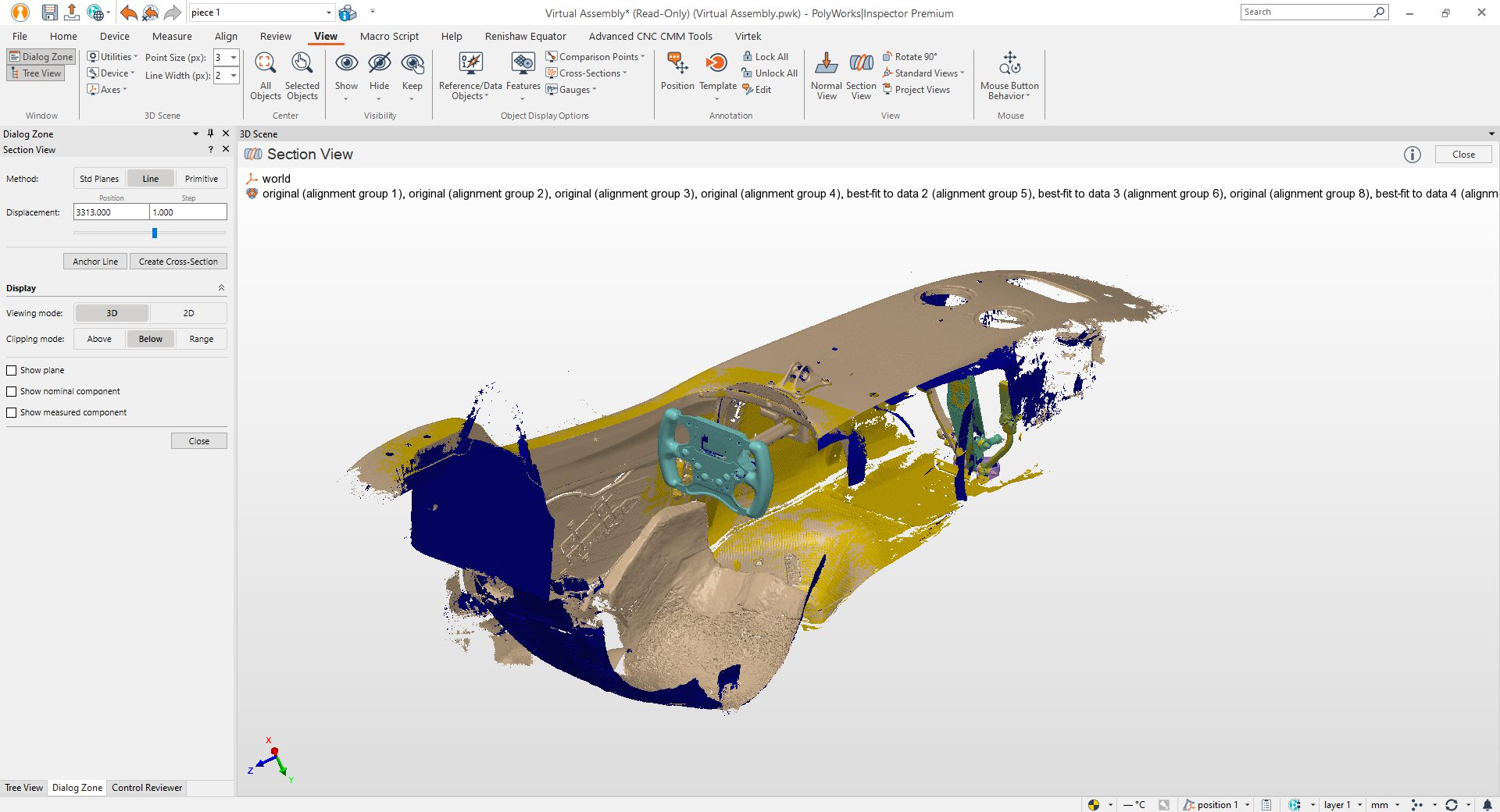Open the notifications bell in the status bar
Screen dimensions: 1500x812
[x=1486, y=804]
